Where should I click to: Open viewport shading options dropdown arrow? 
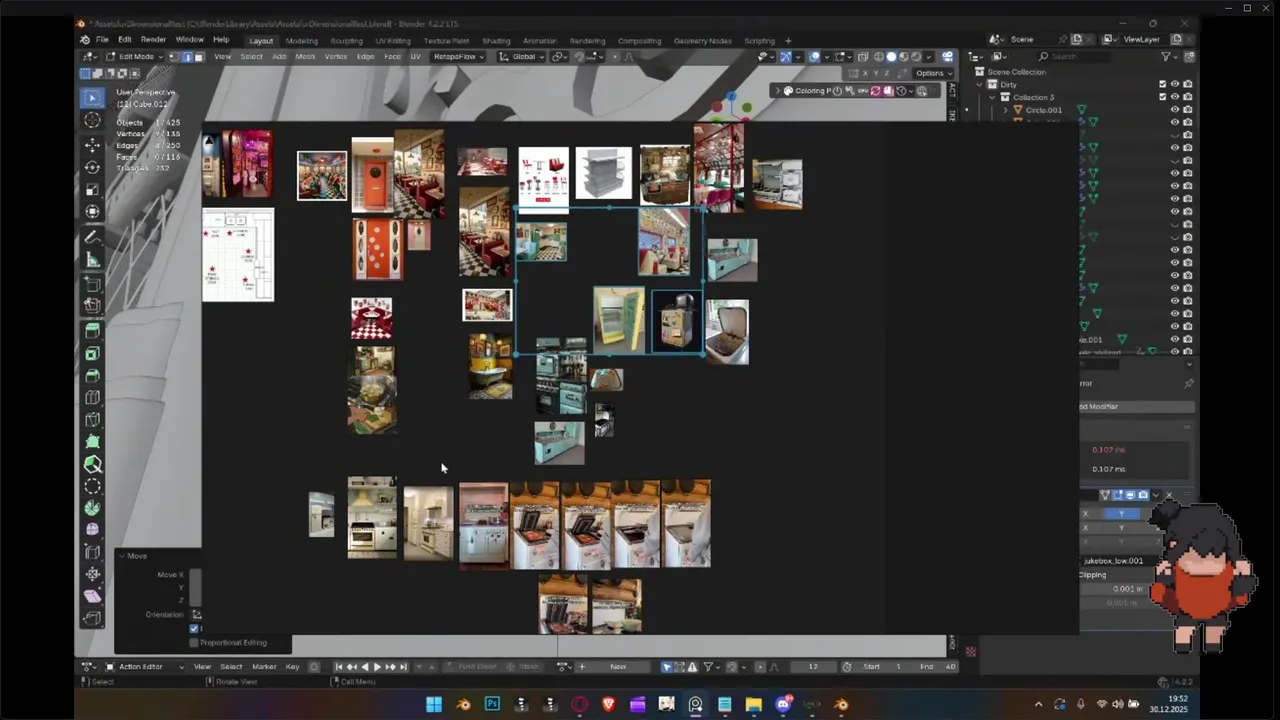coord(928,57)
